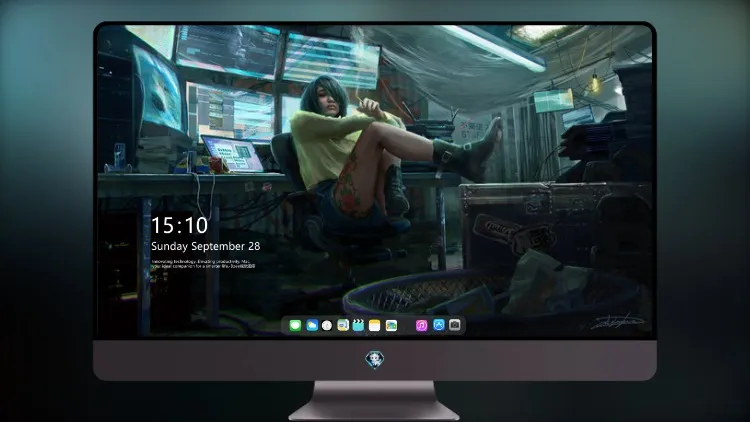Open the green Messages app in dock
Viewport: 750px width, 422px height.
(295, 326)
